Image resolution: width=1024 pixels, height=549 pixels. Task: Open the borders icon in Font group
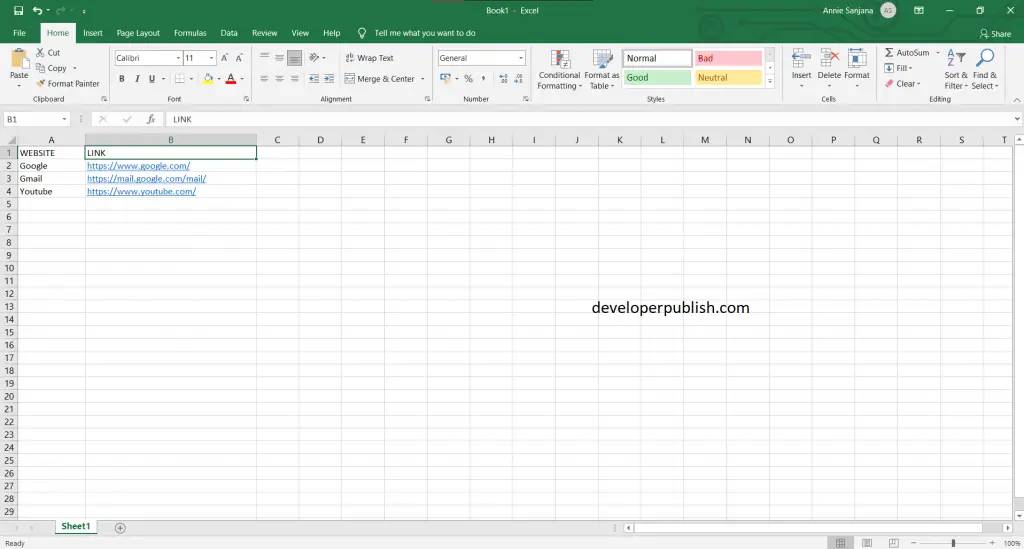[x=180, y=79]
